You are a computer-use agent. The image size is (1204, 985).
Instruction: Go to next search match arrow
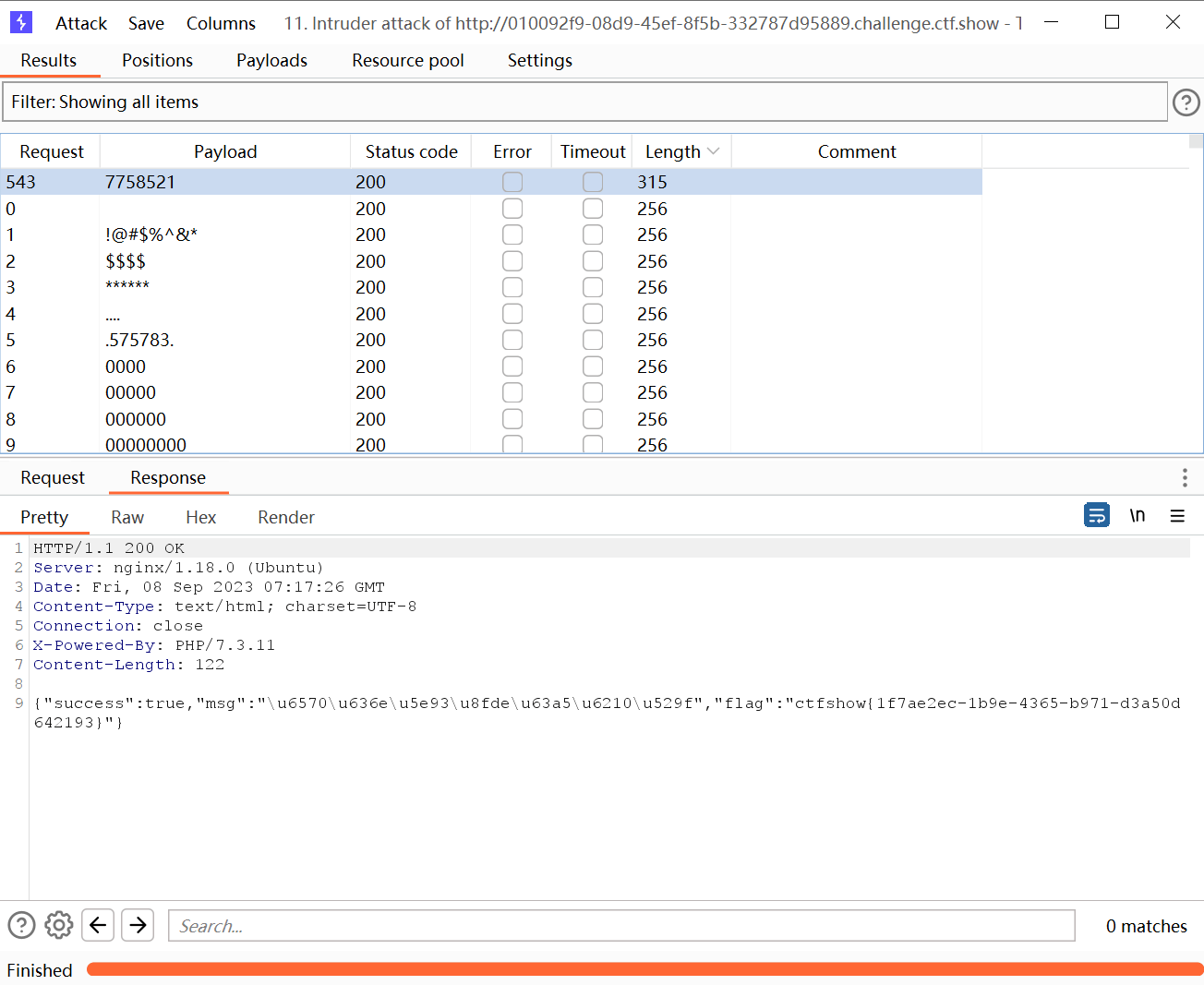[x=138, y=925]
